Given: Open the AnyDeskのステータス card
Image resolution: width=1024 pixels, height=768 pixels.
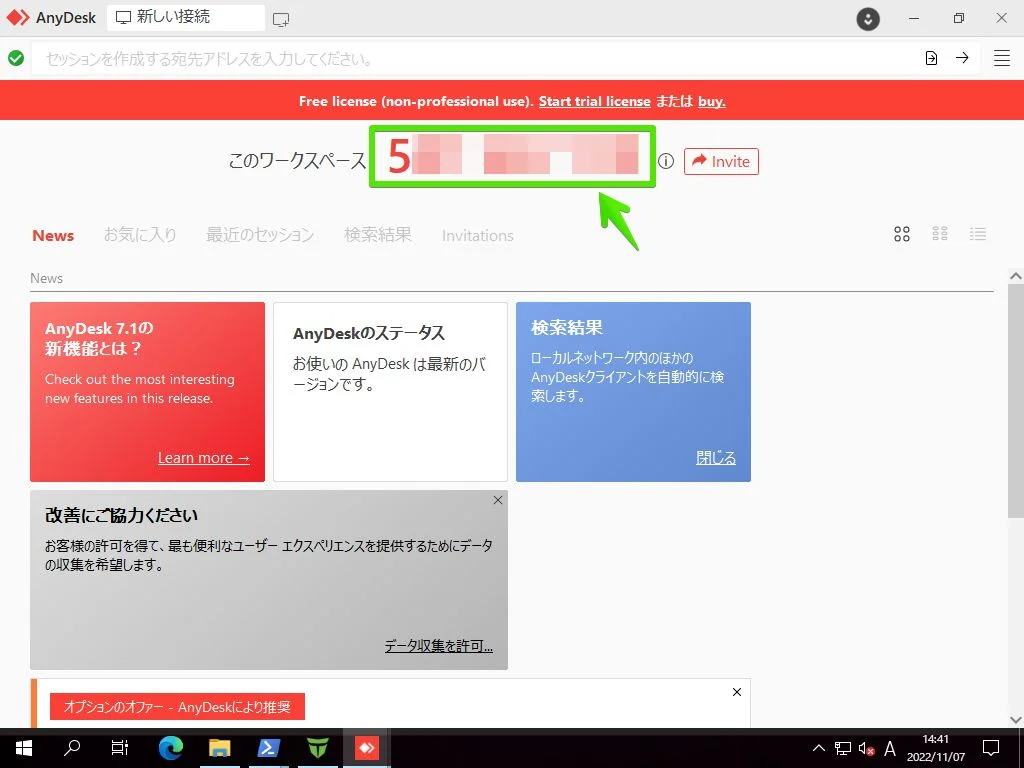Looking at the screenshot, I should tap(390, 392).
